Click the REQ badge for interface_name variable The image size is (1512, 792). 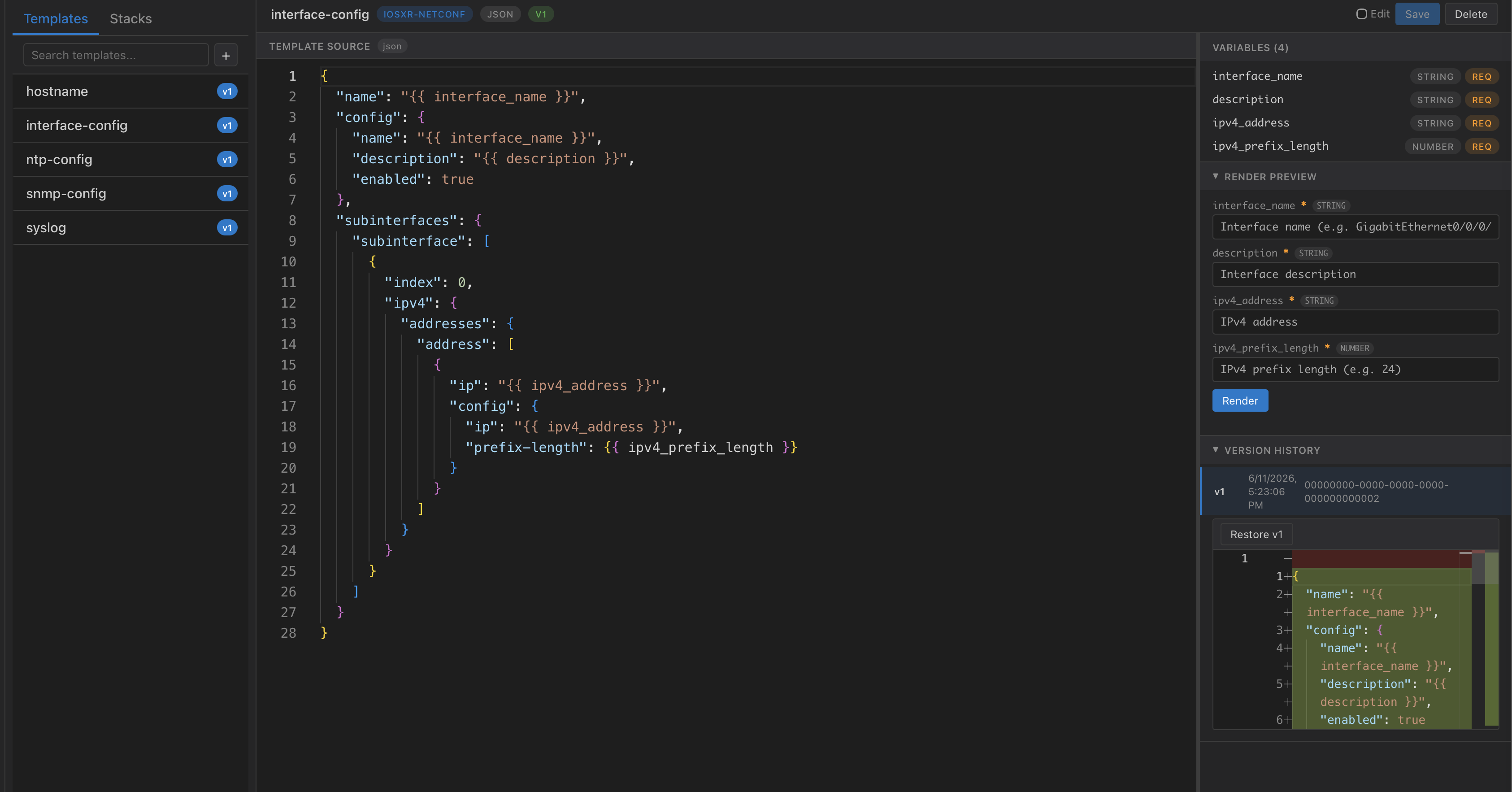click(x=1481, y=76)
